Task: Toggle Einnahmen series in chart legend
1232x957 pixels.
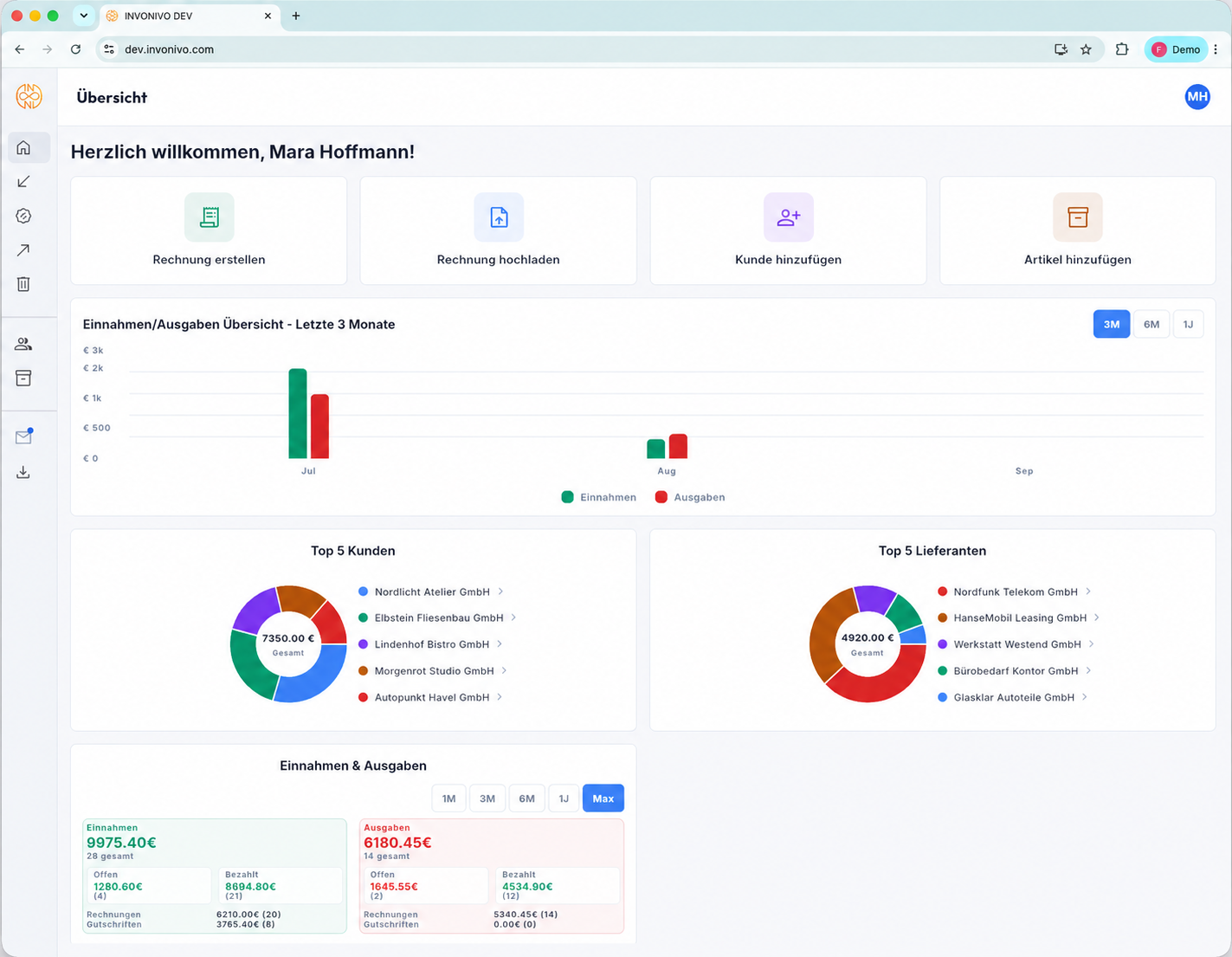Action: 599,497
